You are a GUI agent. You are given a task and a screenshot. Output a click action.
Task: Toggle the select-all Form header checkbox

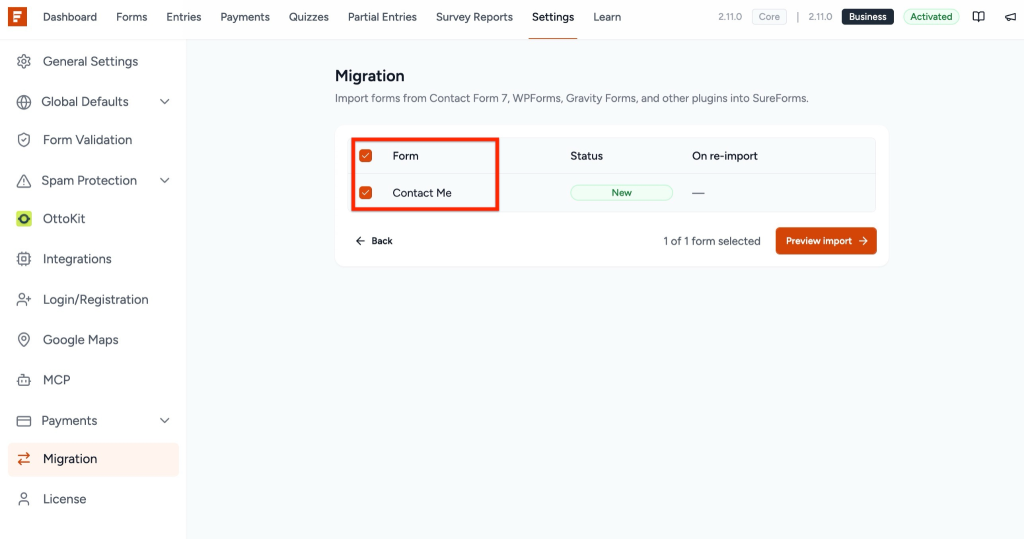tap(366, 155)
